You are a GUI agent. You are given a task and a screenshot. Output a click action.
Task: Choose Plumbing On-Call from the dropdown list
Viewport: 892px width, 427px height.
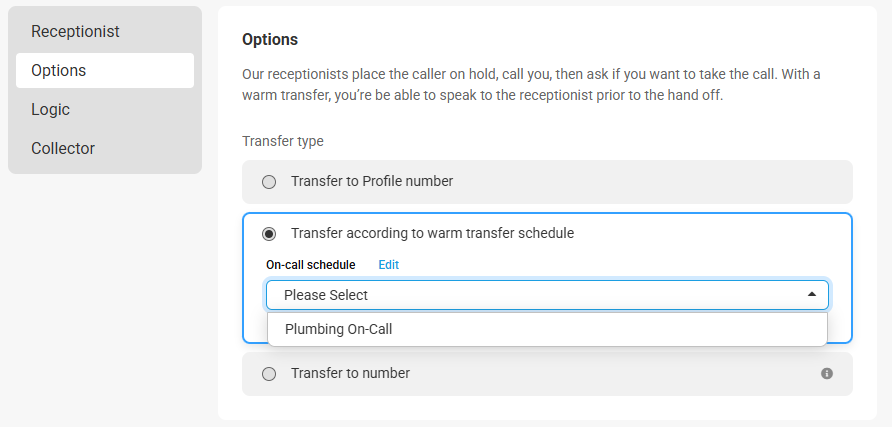point(547,329)
